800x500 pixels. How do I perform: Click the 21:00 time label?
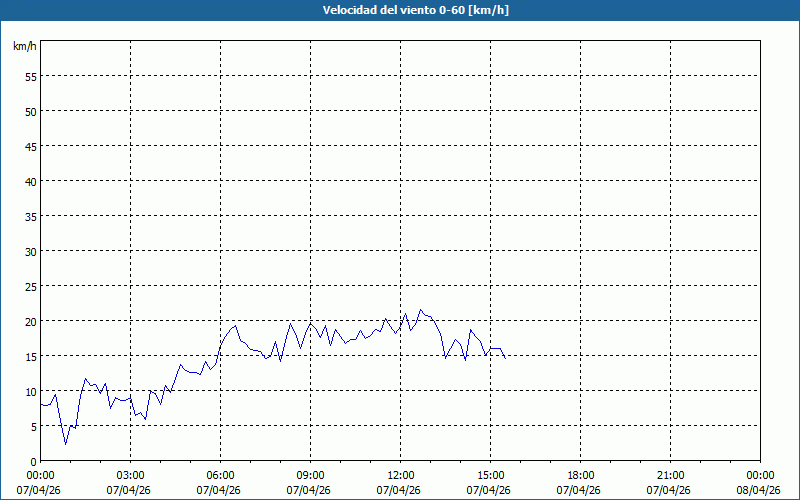[670, 475]
